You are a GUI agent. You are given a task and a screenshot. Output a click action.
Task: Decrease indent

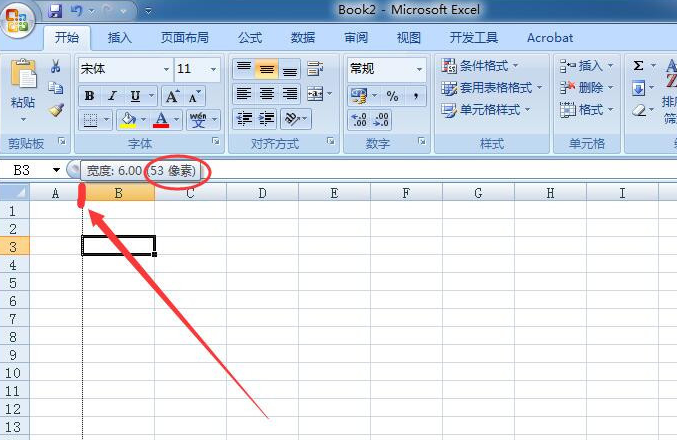pyautogui.click(x=244, y=118)
